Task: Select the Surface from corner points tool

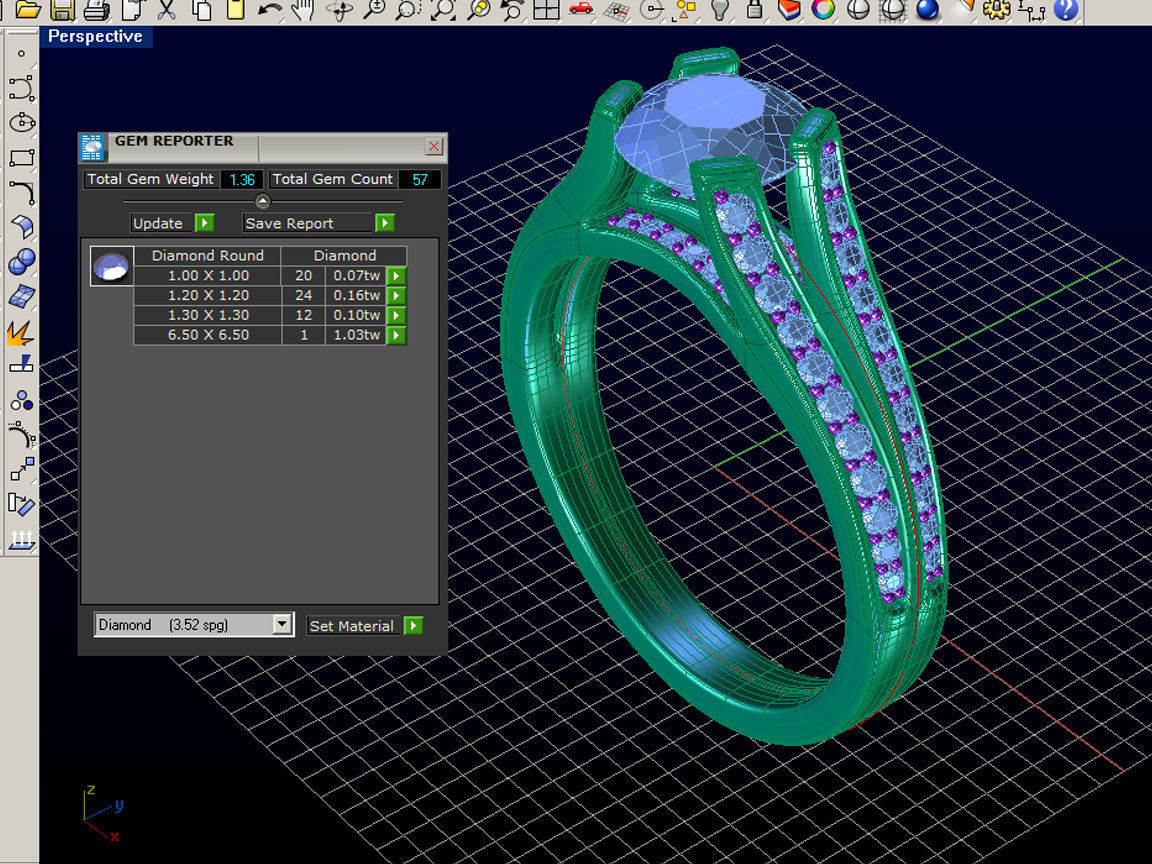Action: [21, 227]
